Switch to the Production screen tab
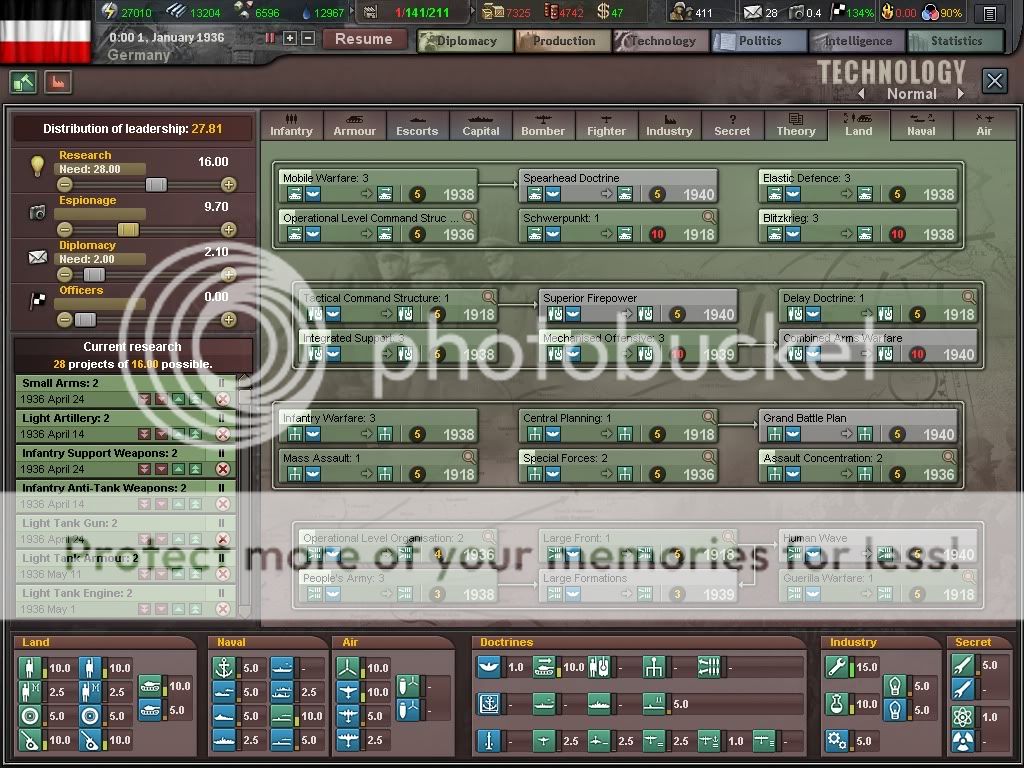Viewport: 1024px width, 768px height. pyautogui.click(x=564, y=41)
